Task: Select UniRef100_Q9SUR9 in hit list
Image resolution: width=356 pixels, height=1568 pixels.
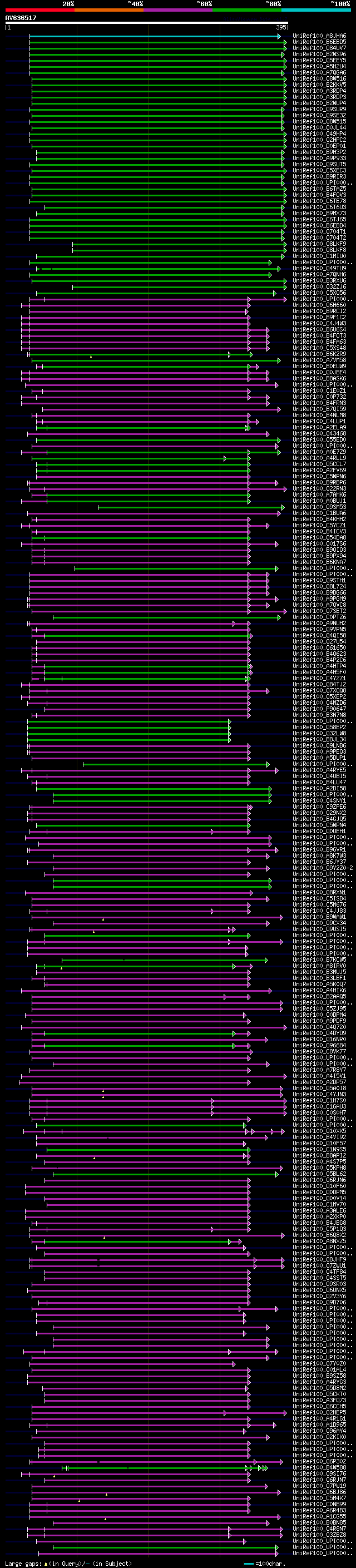Action: tap(319, 109)
